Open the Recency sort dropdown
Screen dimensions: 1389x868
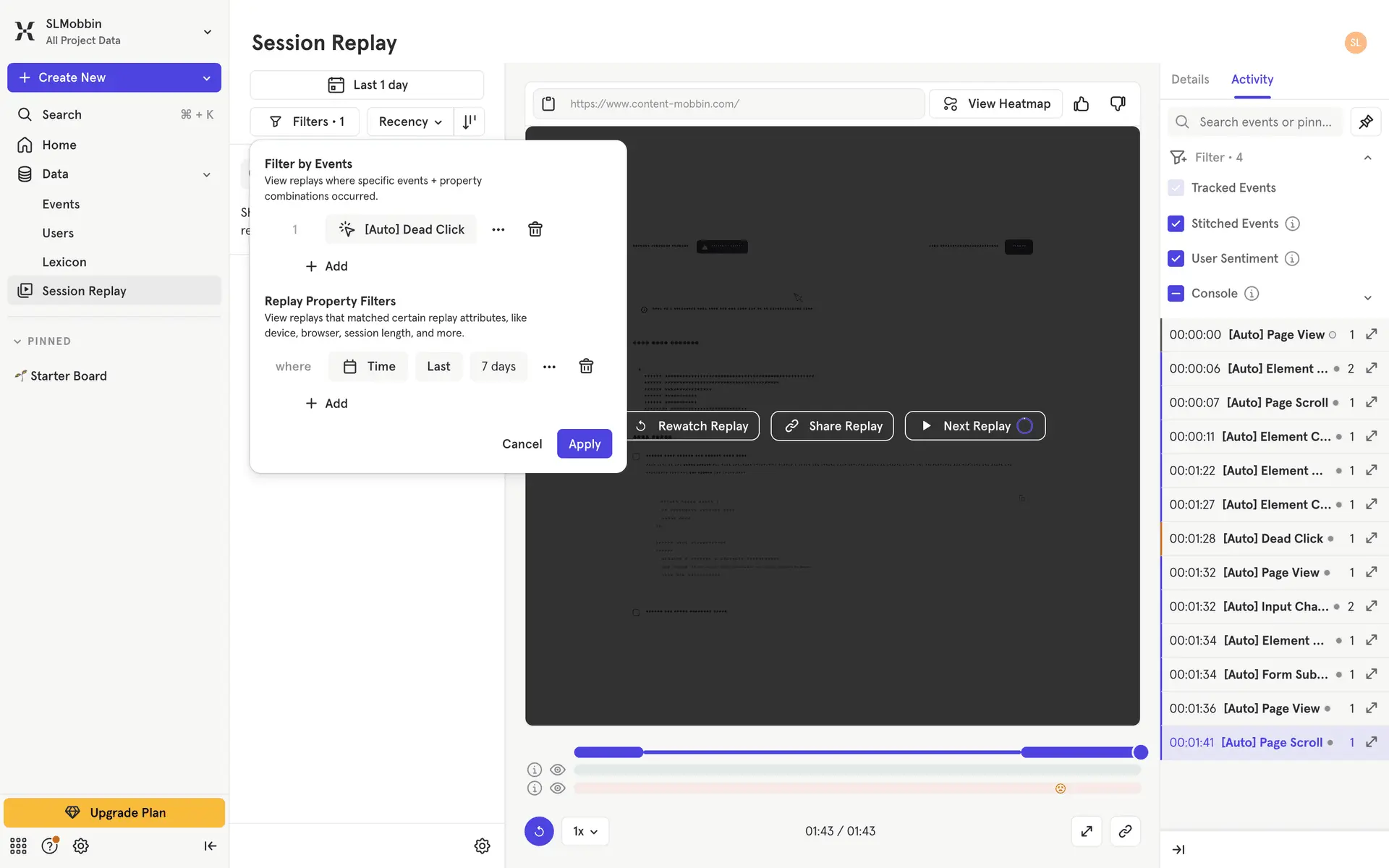(409, 122)
